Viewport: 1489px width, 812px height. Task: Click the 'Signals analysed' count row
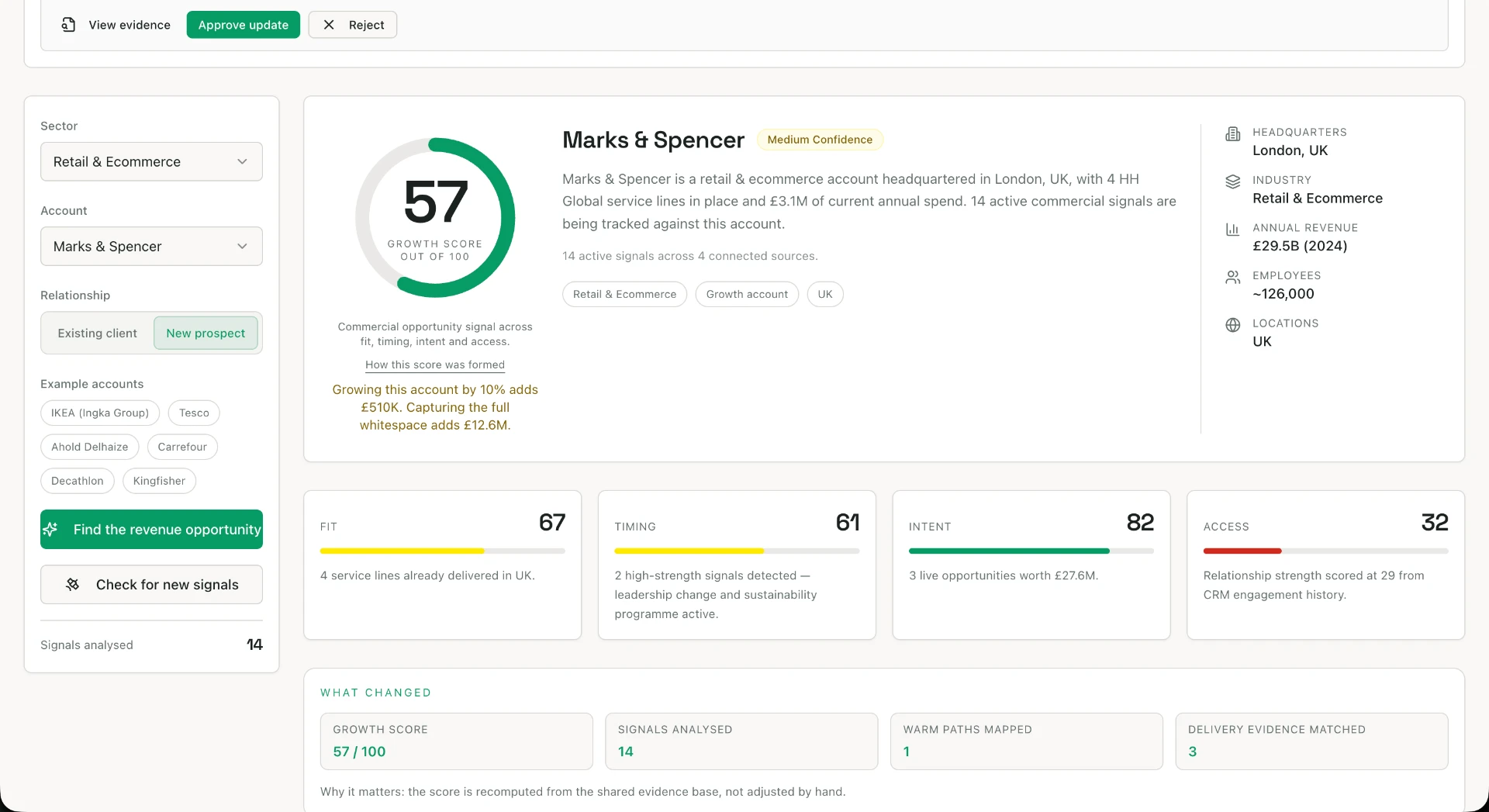(x=151, y=644)
